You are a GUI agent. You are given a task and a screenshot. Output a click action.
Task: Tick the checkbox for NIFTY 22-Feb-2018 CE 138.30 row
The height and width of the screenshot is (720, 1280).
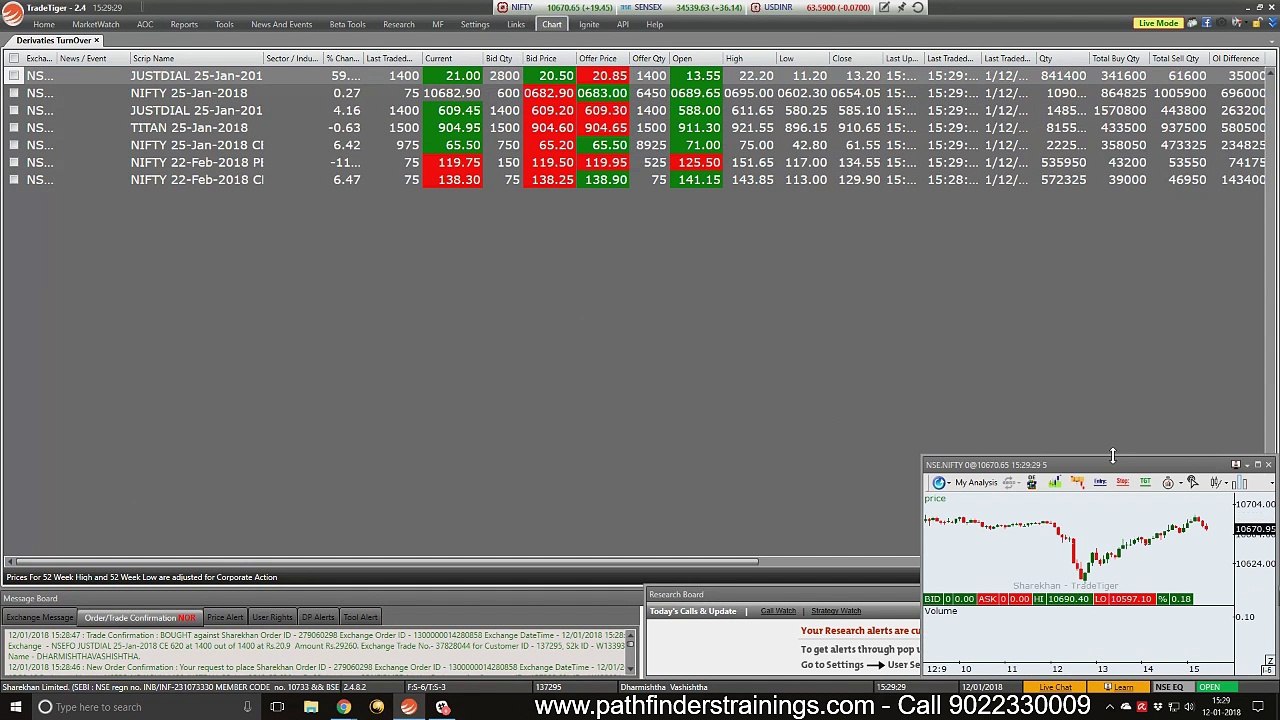click(x=14, y=180)
